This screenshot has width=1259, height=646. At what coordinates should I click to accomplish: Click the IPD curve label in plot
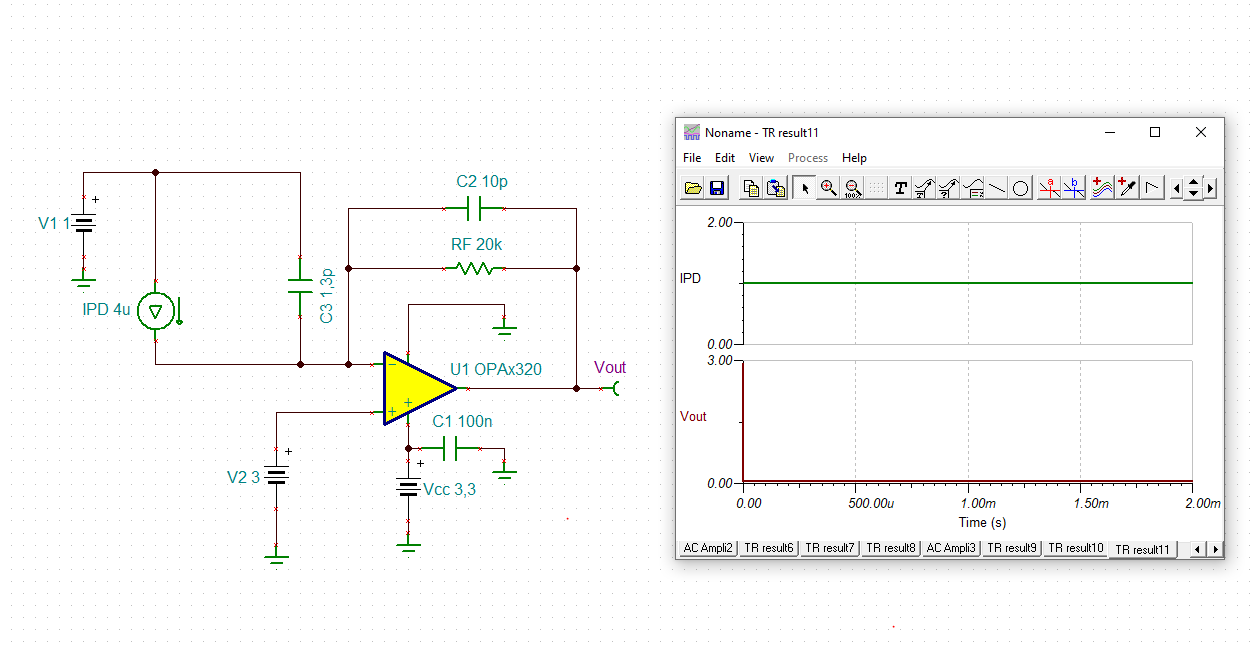pyautogui.click(x=690, y=279)
